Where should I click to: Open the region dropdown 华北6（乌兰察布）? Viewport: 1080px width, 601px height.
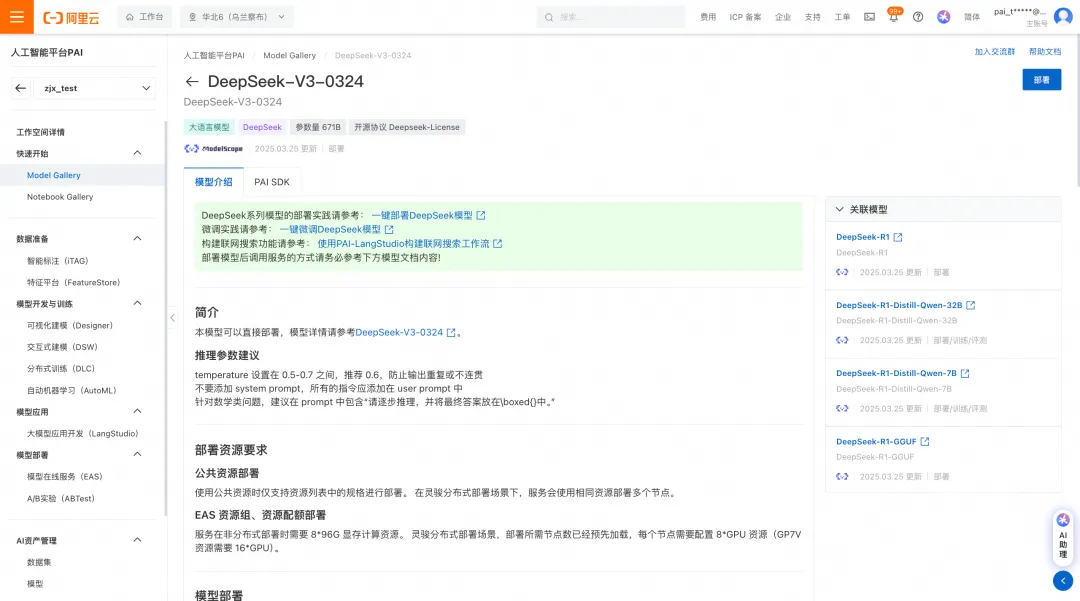(237, 17)
